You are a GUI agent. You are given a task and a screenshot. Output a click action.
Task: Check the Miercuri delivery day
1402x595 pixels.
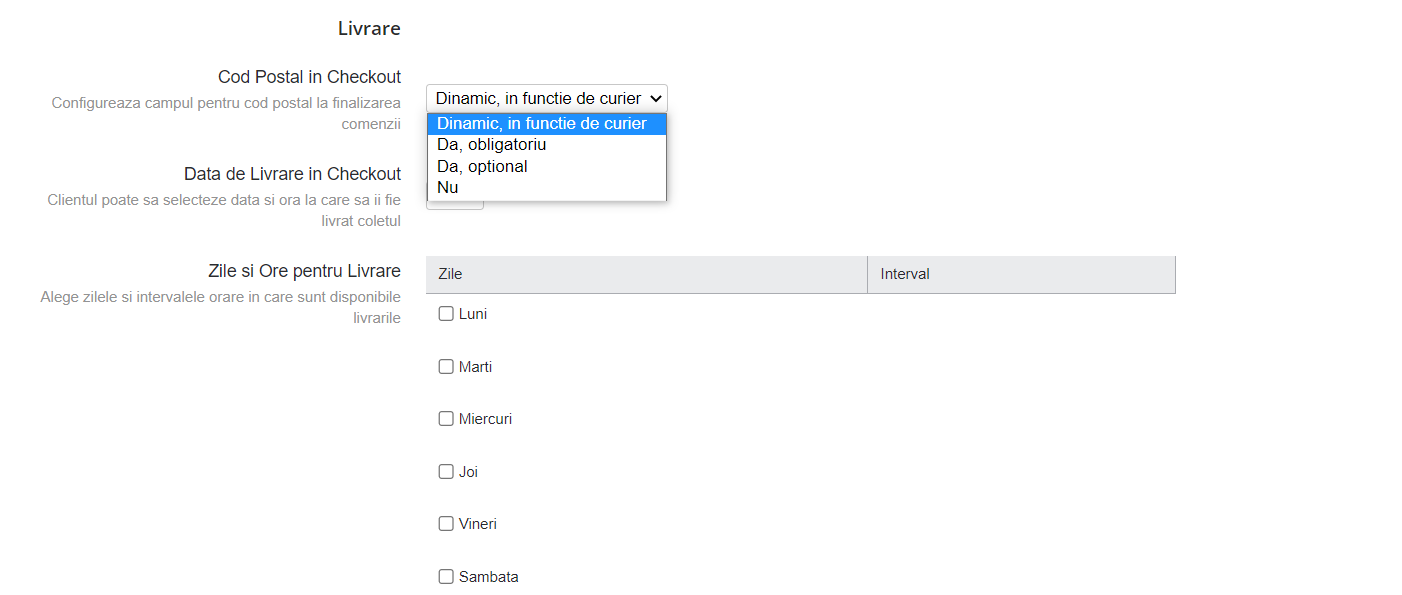tap(446, 419)
